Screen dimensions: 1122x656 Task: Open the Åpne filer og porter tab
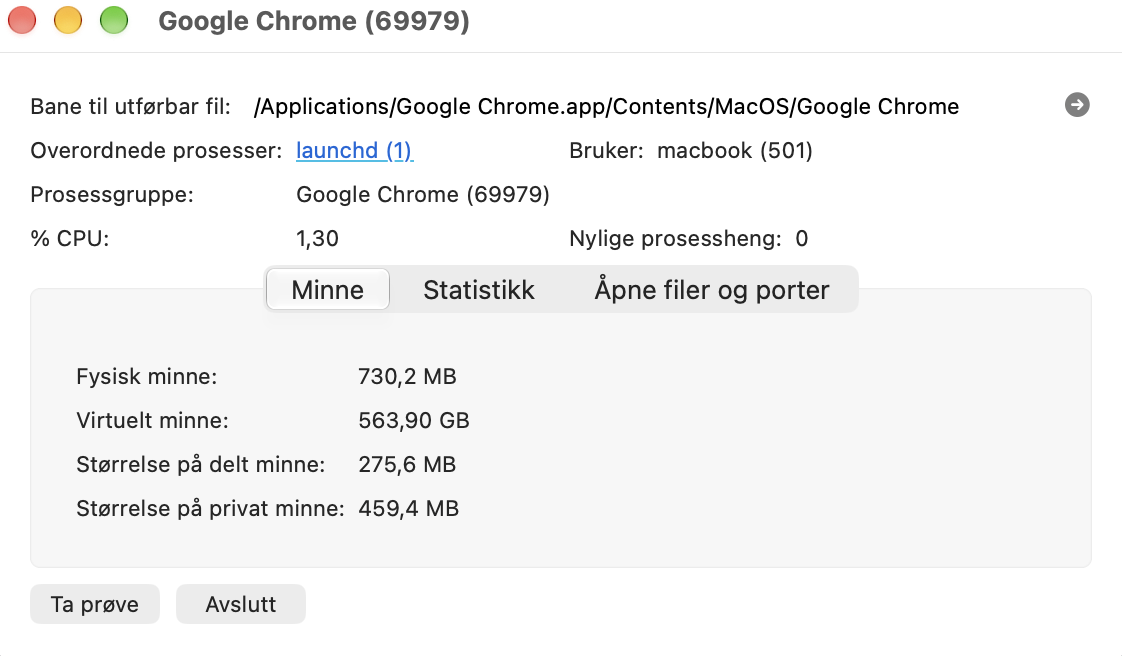tap(712, 290)
